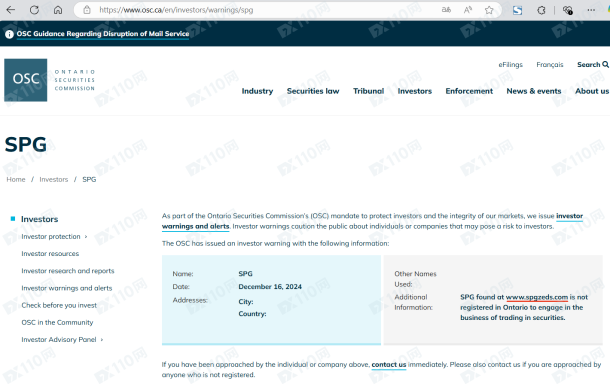
Task: Open the browser essentials heart icon
Action: pos(568,10)
